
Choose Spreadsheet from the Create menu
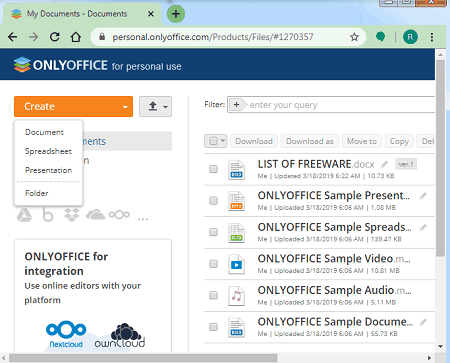click(48, 151)
